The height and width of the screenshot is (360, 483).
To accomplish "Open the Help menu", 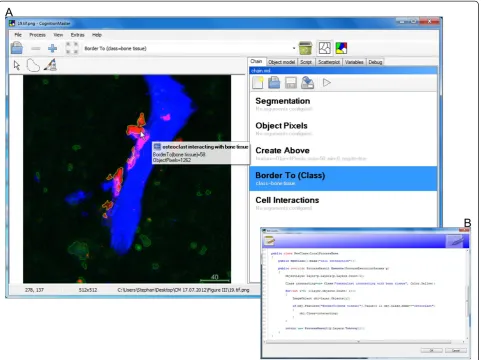I will [x=97, y=35].
